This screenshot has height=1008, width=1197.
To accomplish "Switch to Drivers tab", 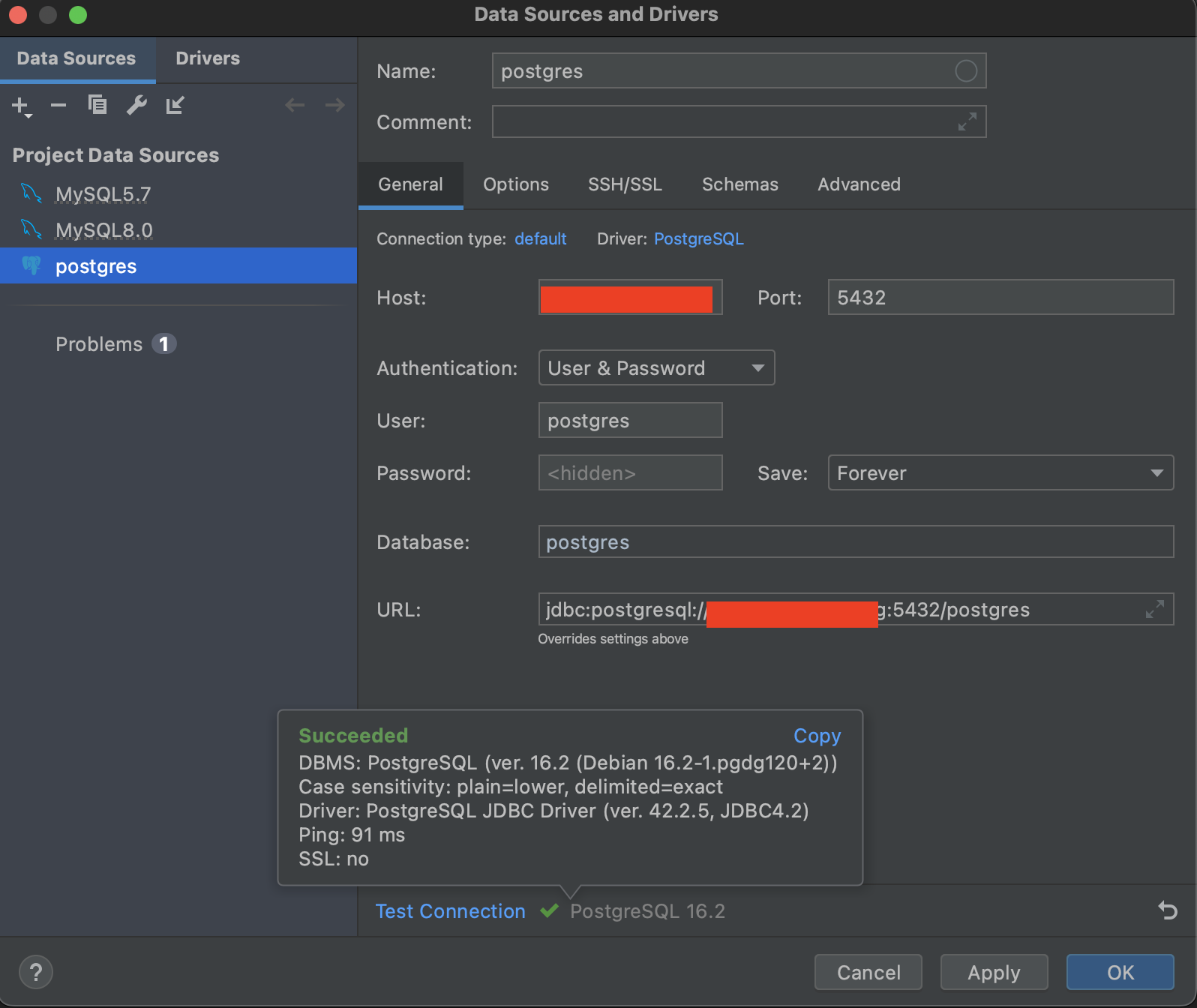I will (208, 58).
